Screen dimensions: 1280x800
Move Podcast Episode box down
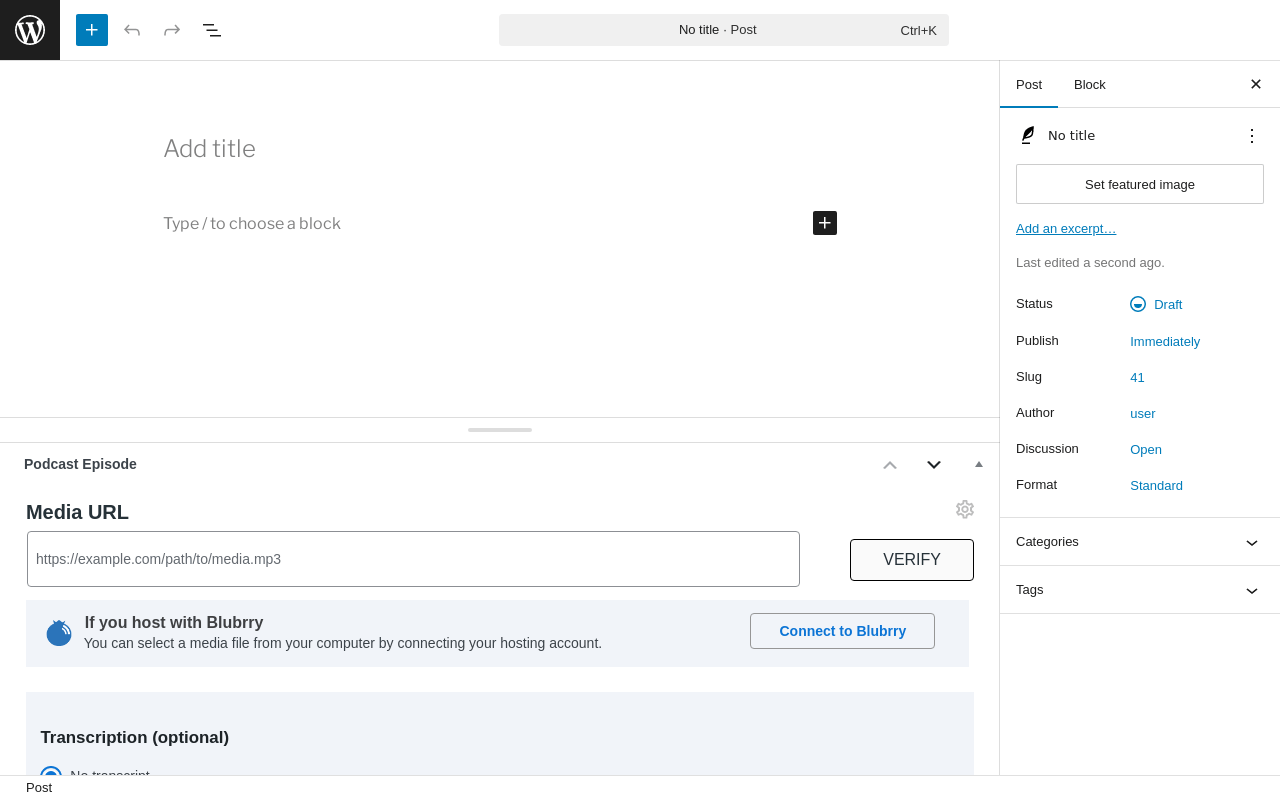(x=934, y=464)
